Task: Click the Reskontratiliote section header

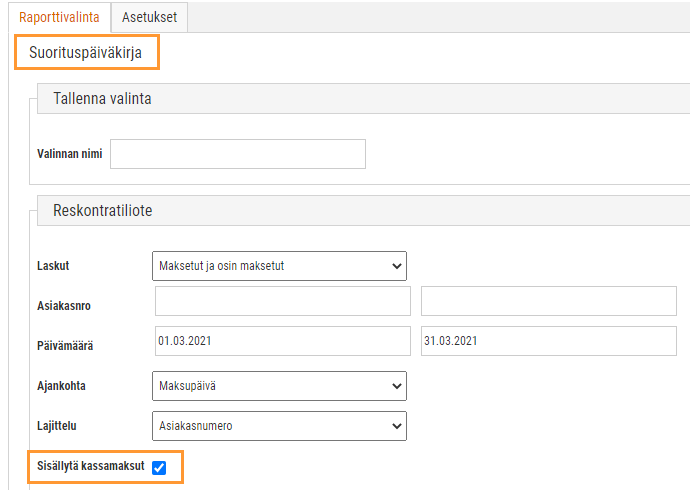Action: (x=103, y=210)
